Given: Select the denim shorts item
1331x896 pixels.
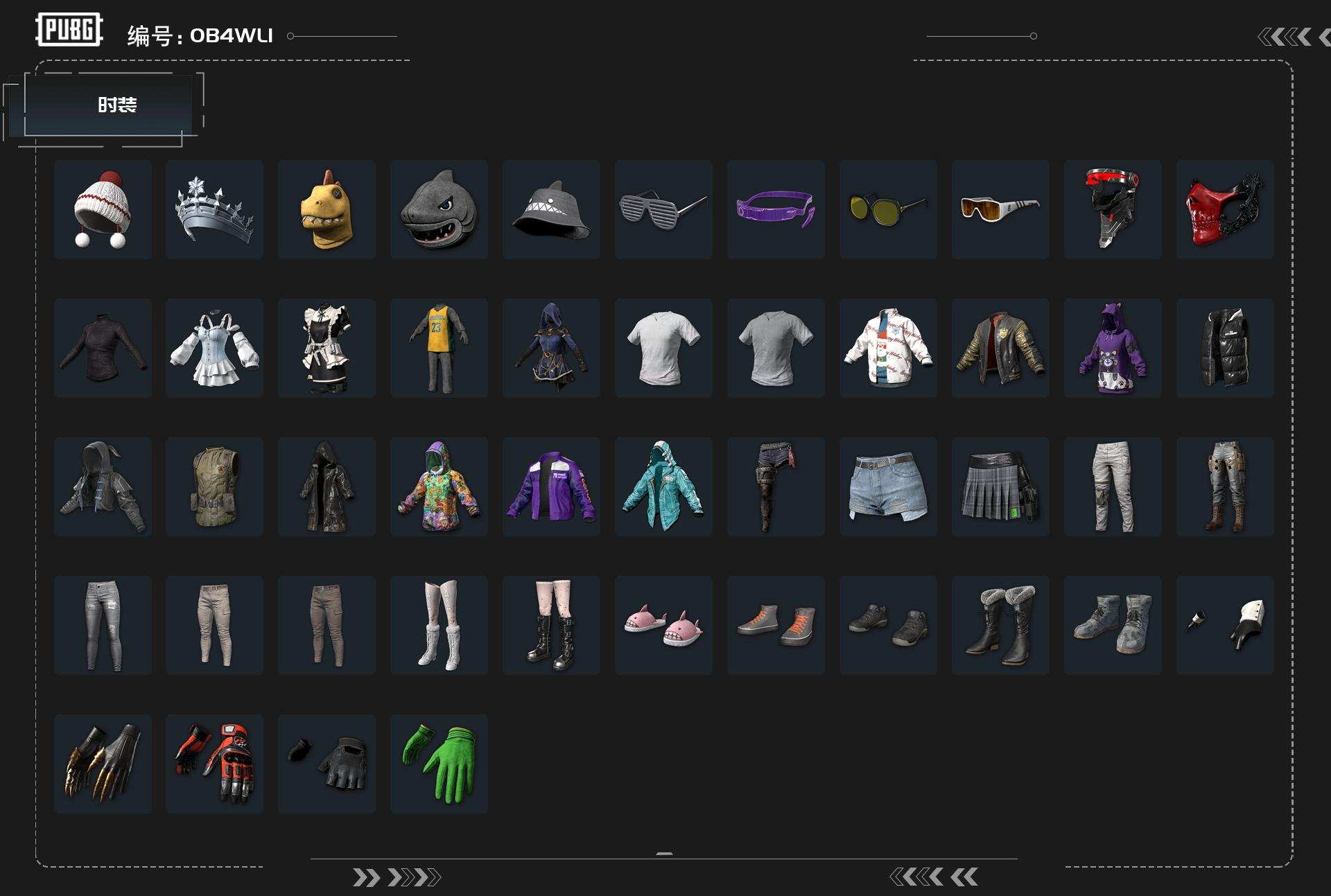Looking at the screenshot, I should click(888, 486).
